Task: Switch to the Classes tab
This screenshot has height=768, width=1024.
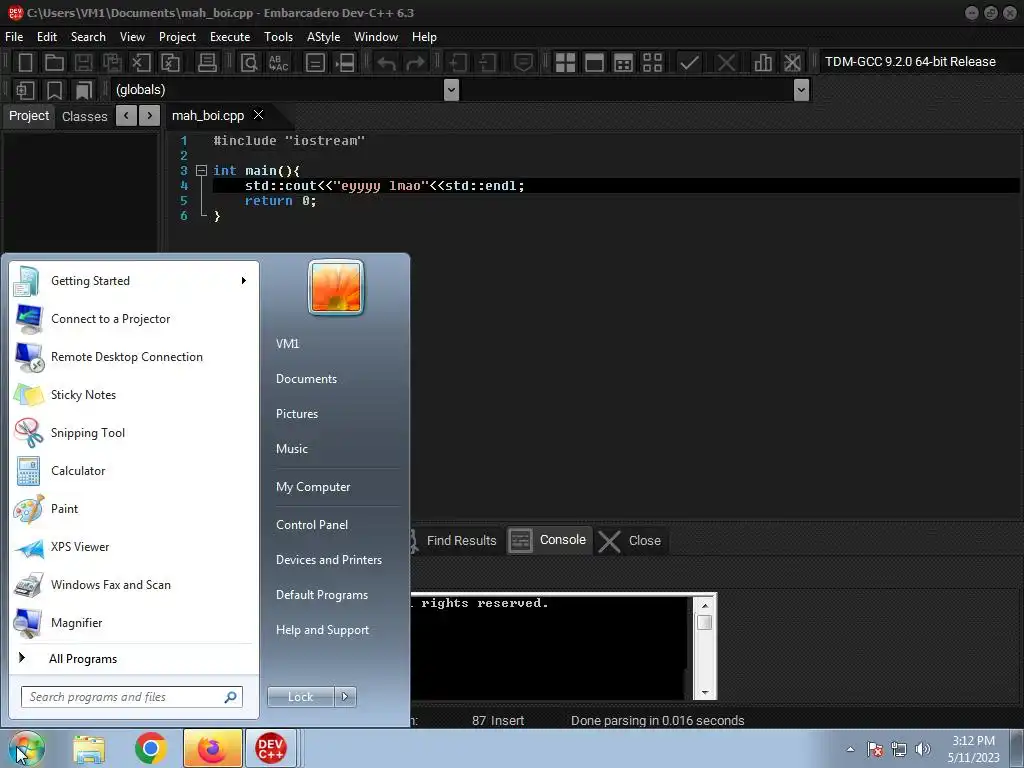Action: (x=84, y=116)
